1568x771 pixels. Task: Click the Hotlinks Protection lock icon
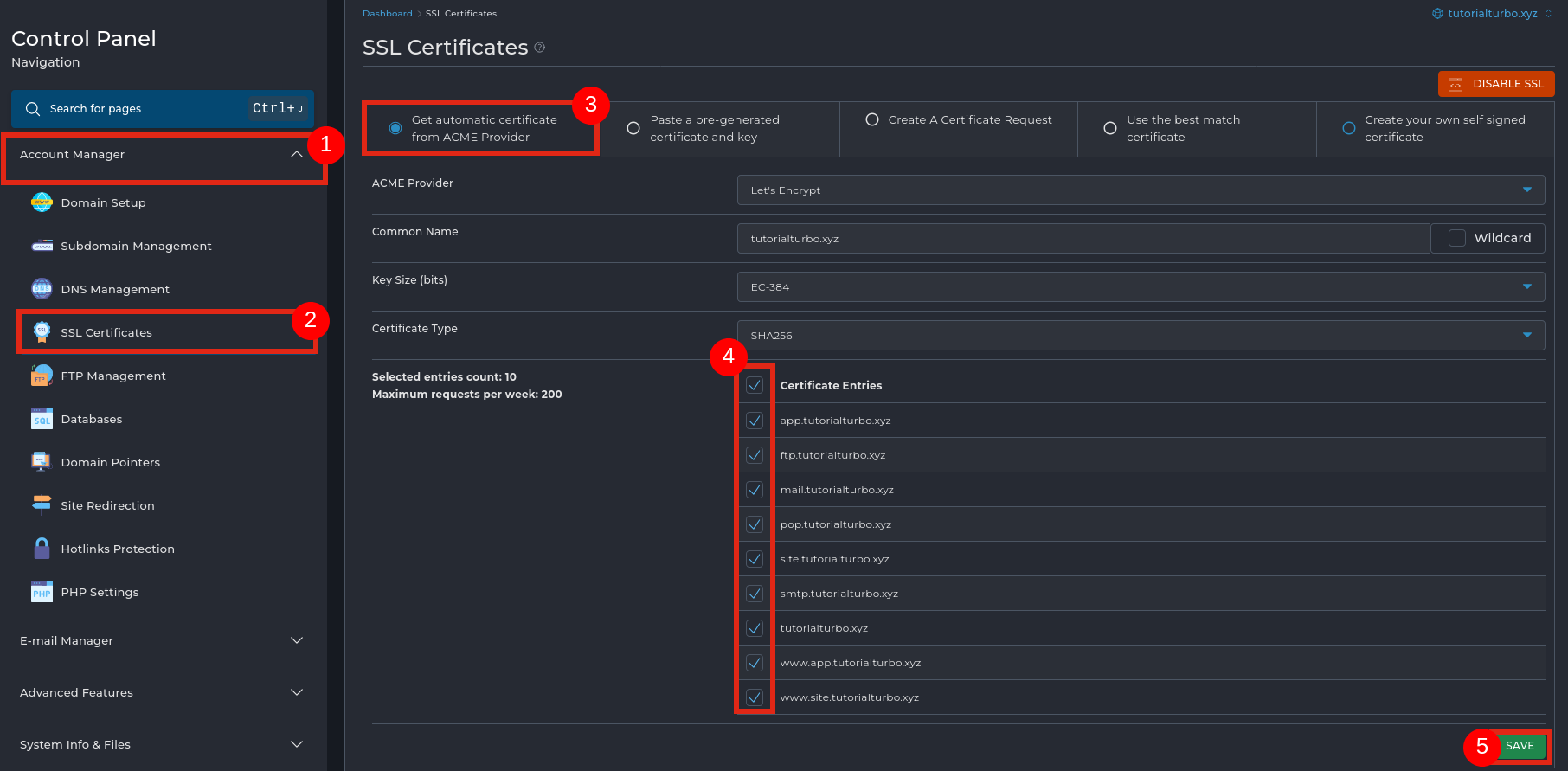[x=42, y=549]
